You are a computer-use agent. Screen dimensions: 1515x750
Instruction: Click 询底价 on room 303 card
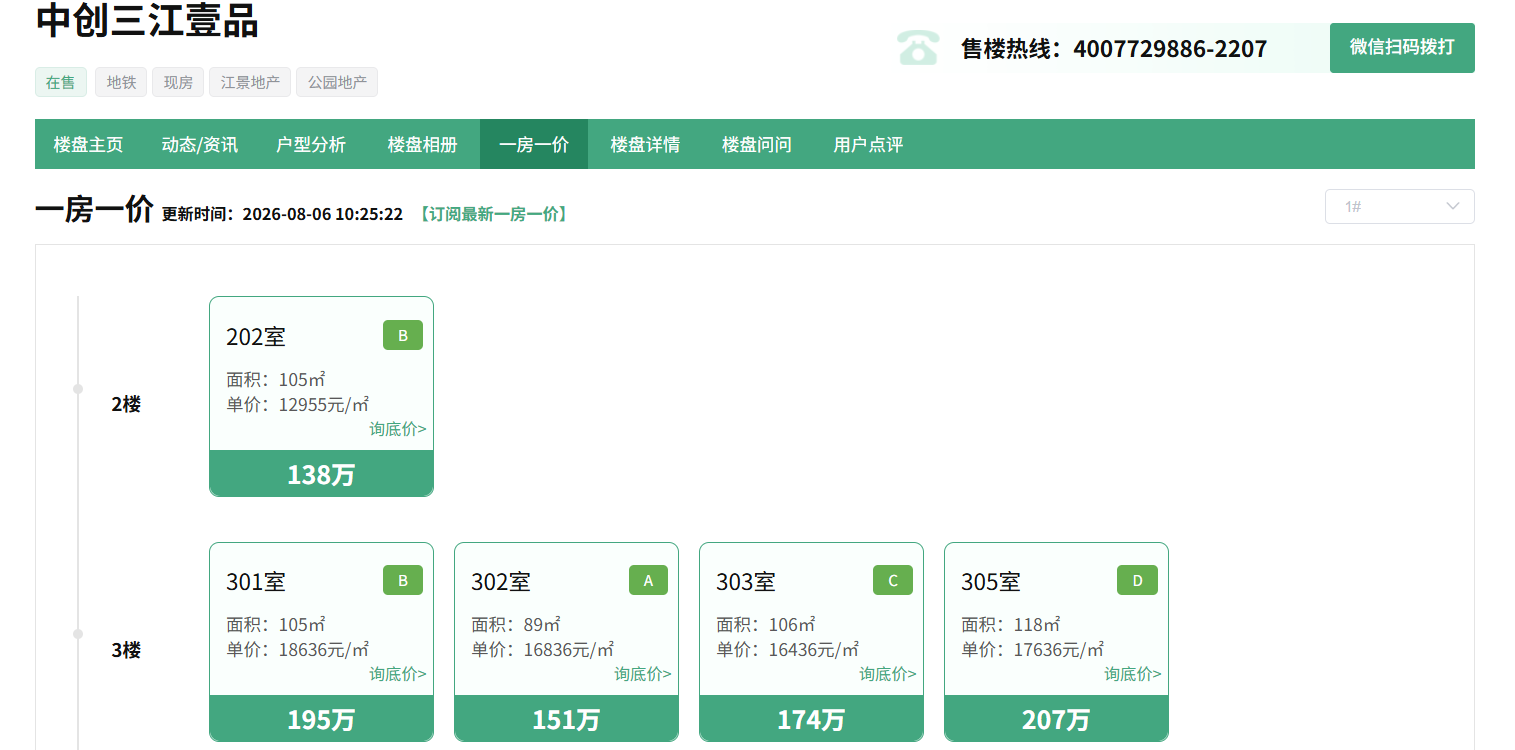888,674
